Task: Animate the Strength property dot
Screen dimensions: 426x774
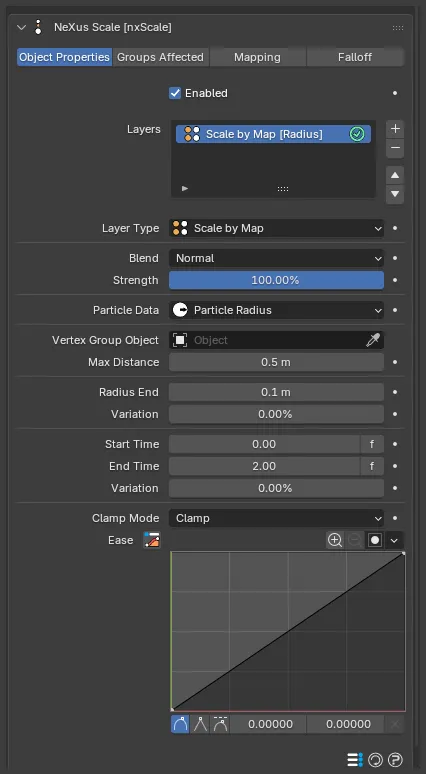Action: pyautogui.click(x=395, y=280)
